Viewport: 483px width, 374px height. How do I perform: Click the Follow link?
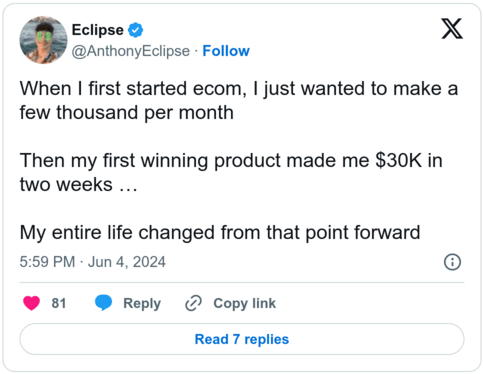[x=226, y=51]
